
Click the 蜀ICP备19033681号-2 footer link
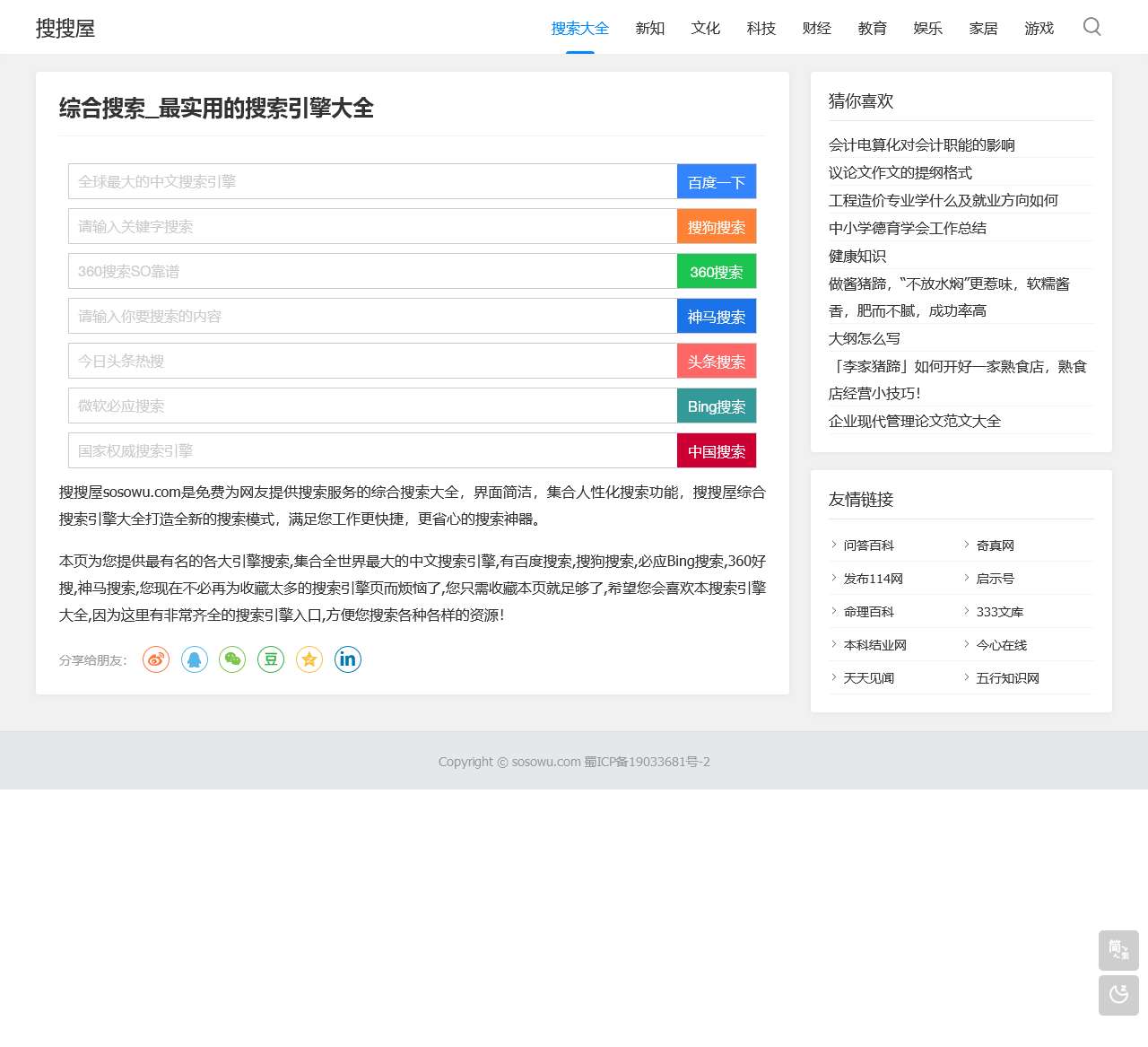[x=648, y=762]
